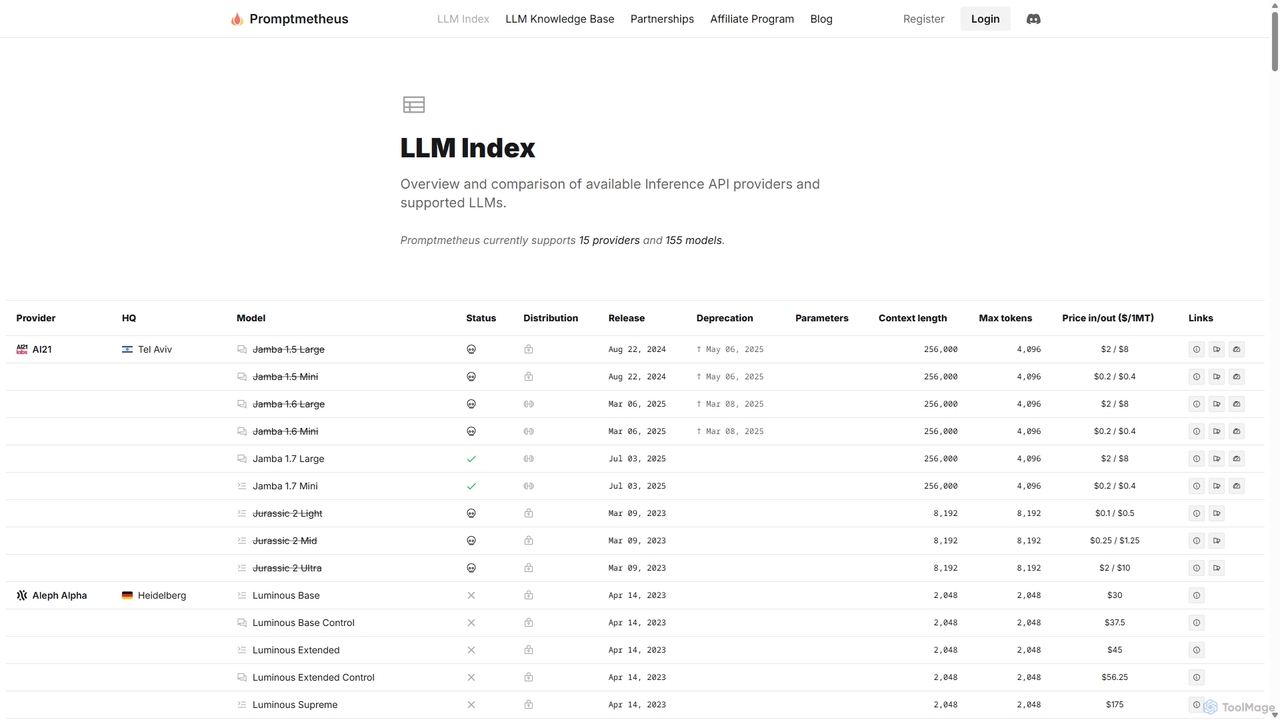Click the Heidelberg HQ cell
Image resolution: width=1280 pixels, height=720 pixels.
point(162,595)
